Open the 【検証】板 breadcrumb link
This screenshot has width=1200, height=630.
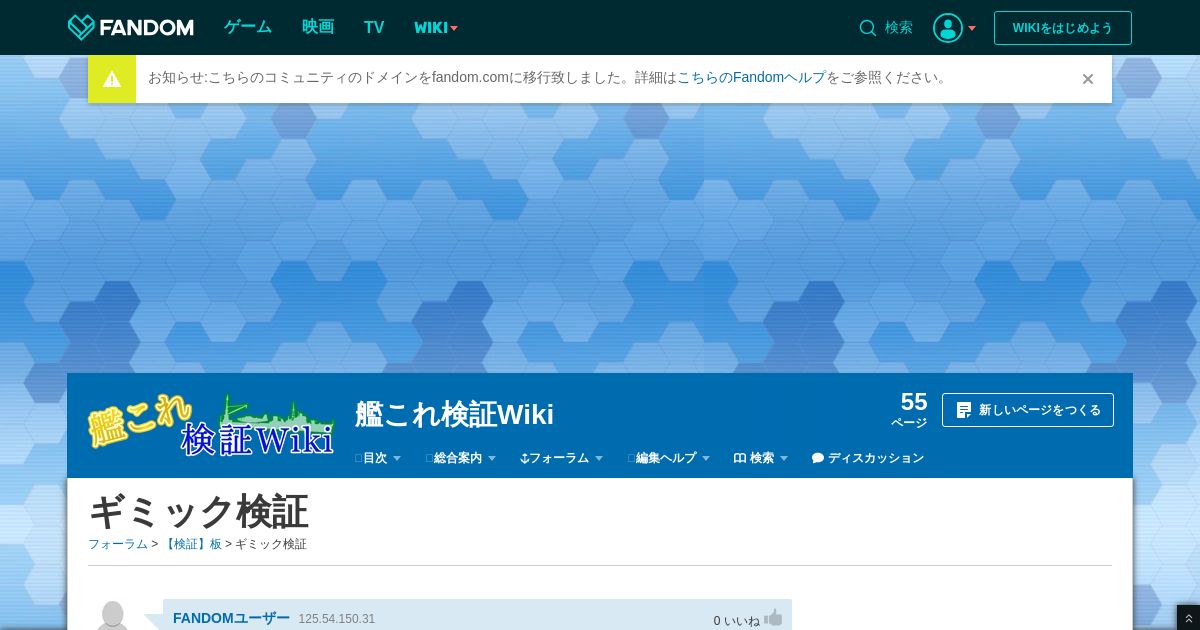coord(192,544)
